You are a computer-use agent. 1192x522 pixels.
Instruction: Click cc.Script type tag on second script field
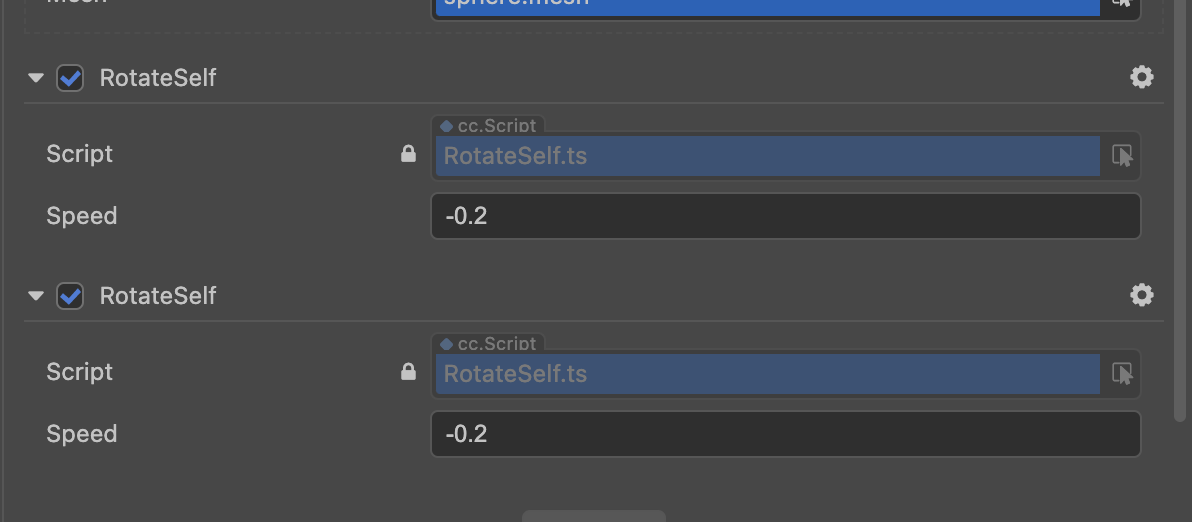point(490,344)
